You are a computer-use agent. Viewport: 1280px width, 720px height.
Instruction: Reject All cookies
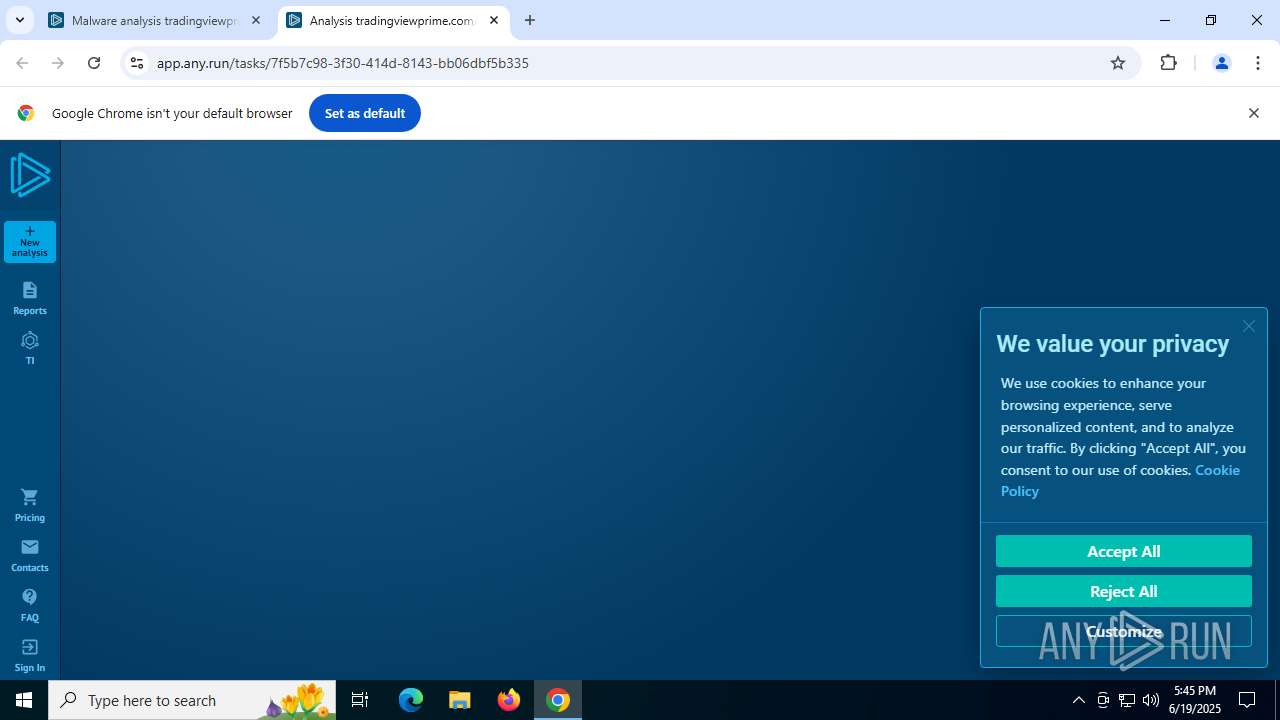[x=1123, y=591]
